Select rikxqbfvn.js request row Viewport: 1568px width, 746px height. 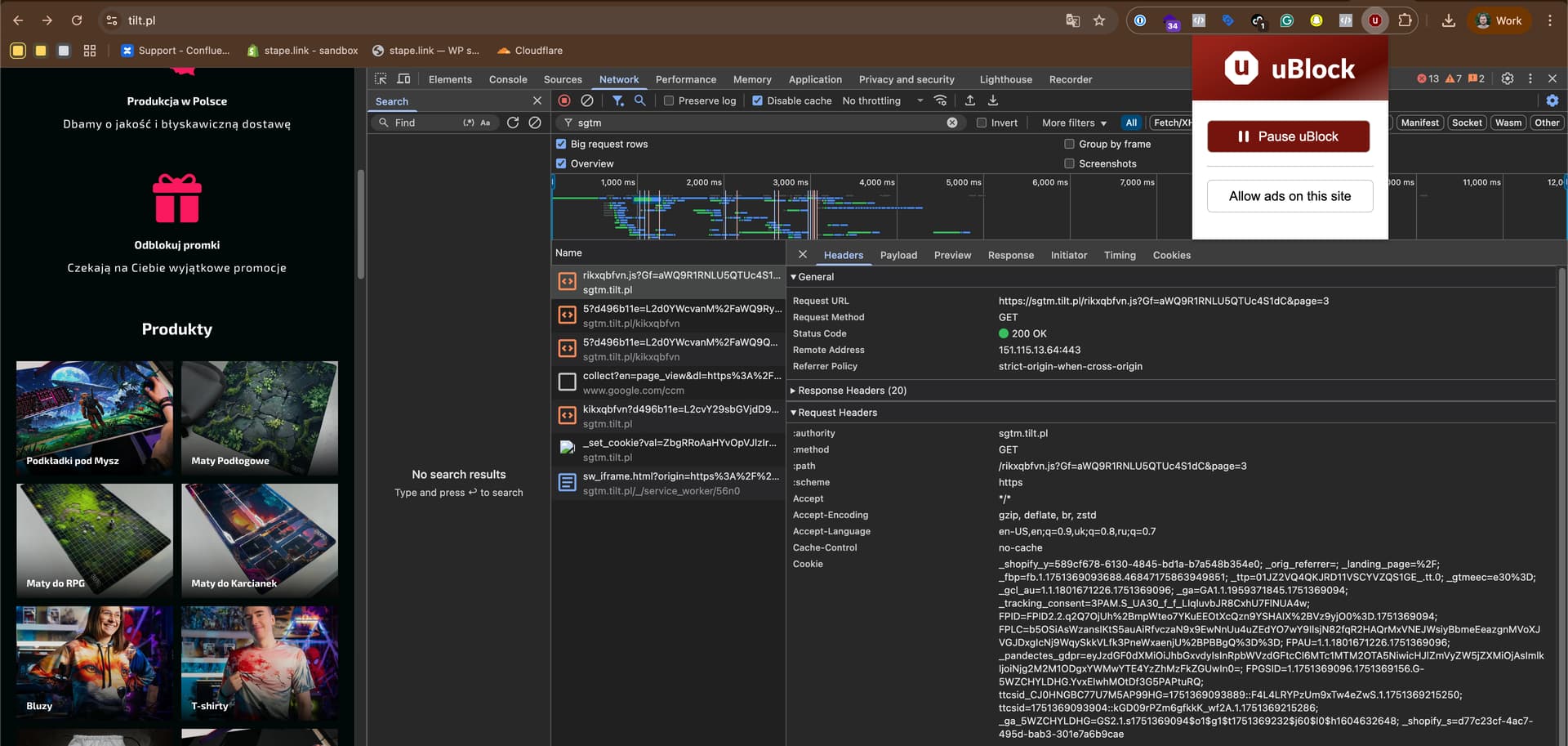tap(668, 282)
